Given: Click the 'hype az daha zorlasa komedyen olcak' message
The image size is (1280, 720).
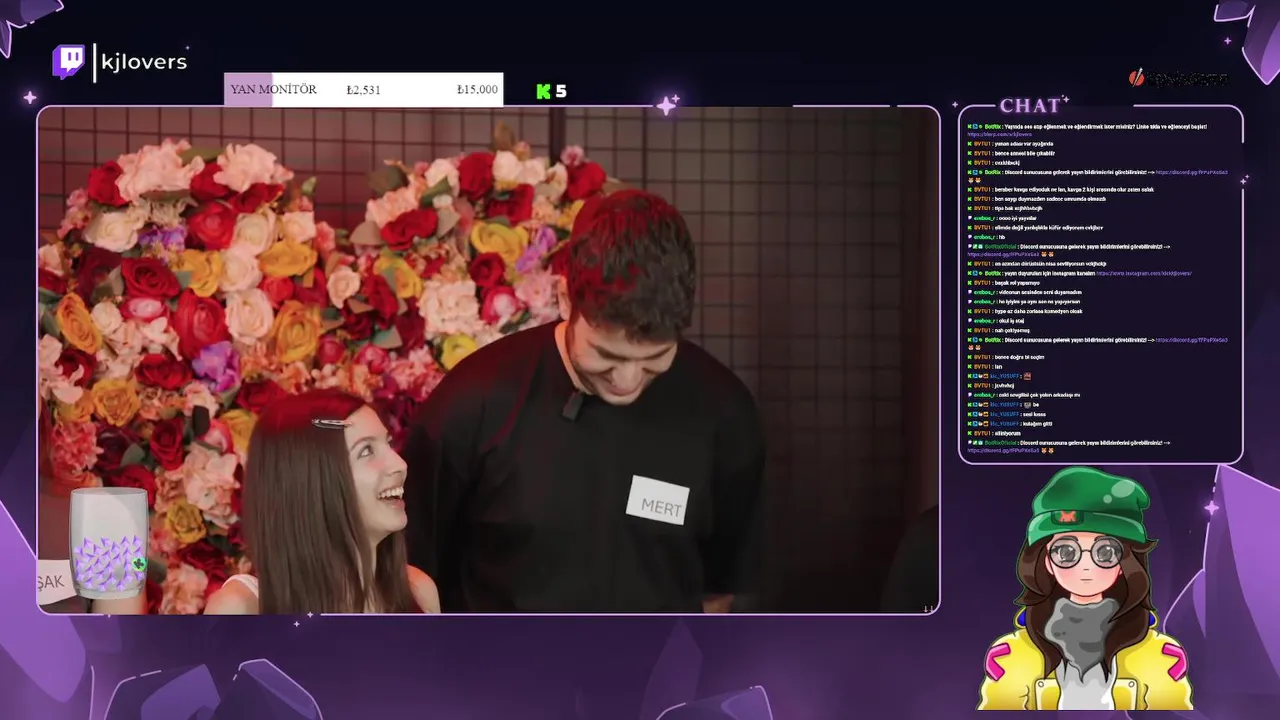Looking at the screenshot, I should tap(1025, 311).
